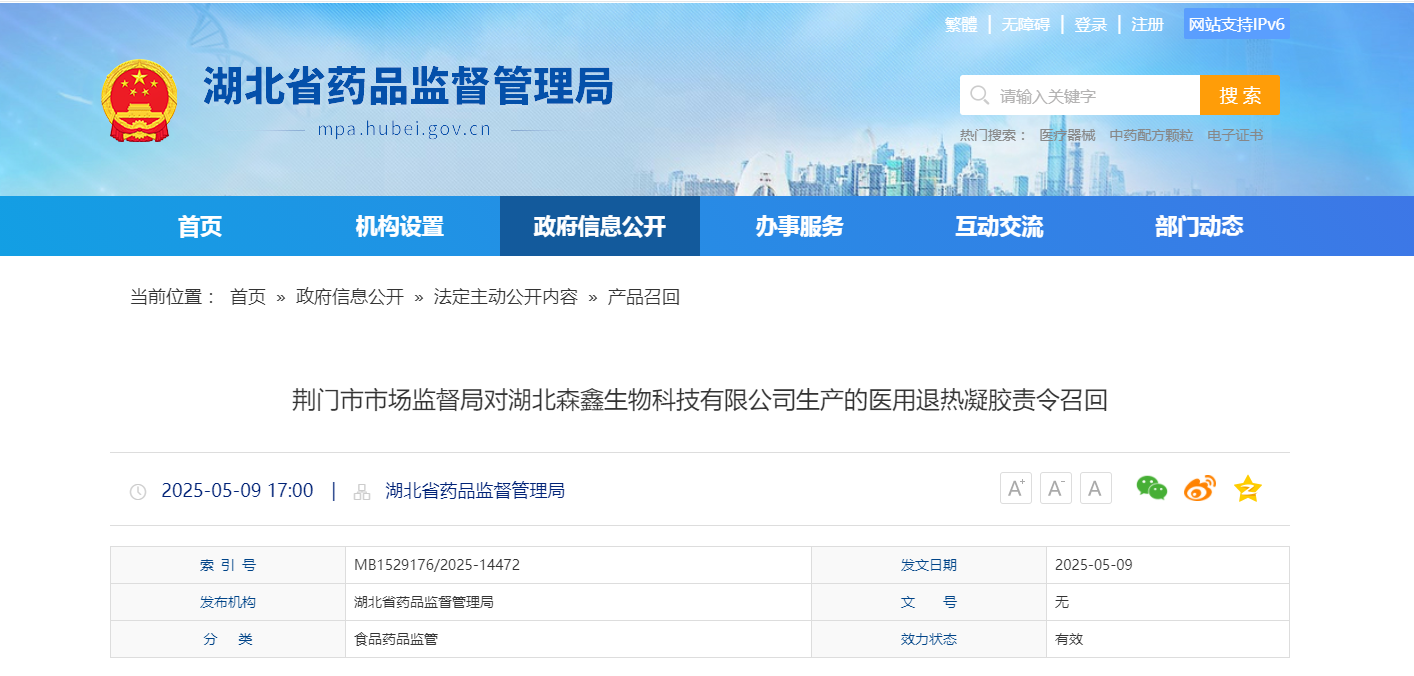Click the 登录 link
This screenshot has width=1414, height=676.
click(x=1090, y=25)
